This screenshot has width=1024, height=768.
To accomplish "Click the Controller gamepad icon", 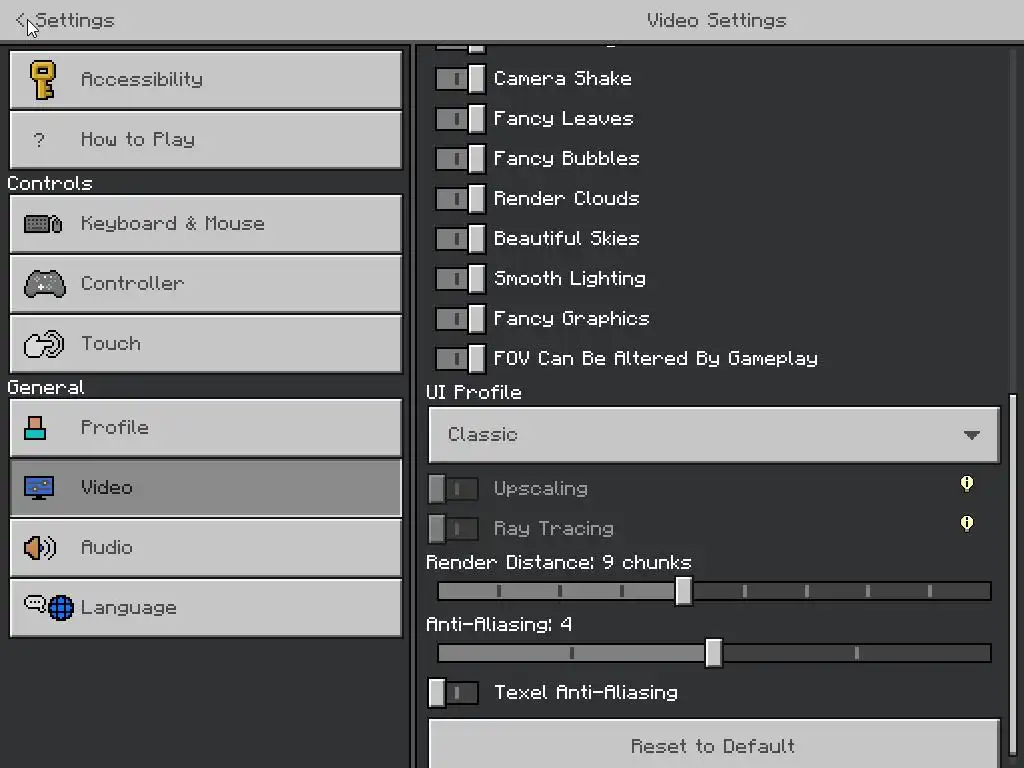I will (x=44, y=284).
